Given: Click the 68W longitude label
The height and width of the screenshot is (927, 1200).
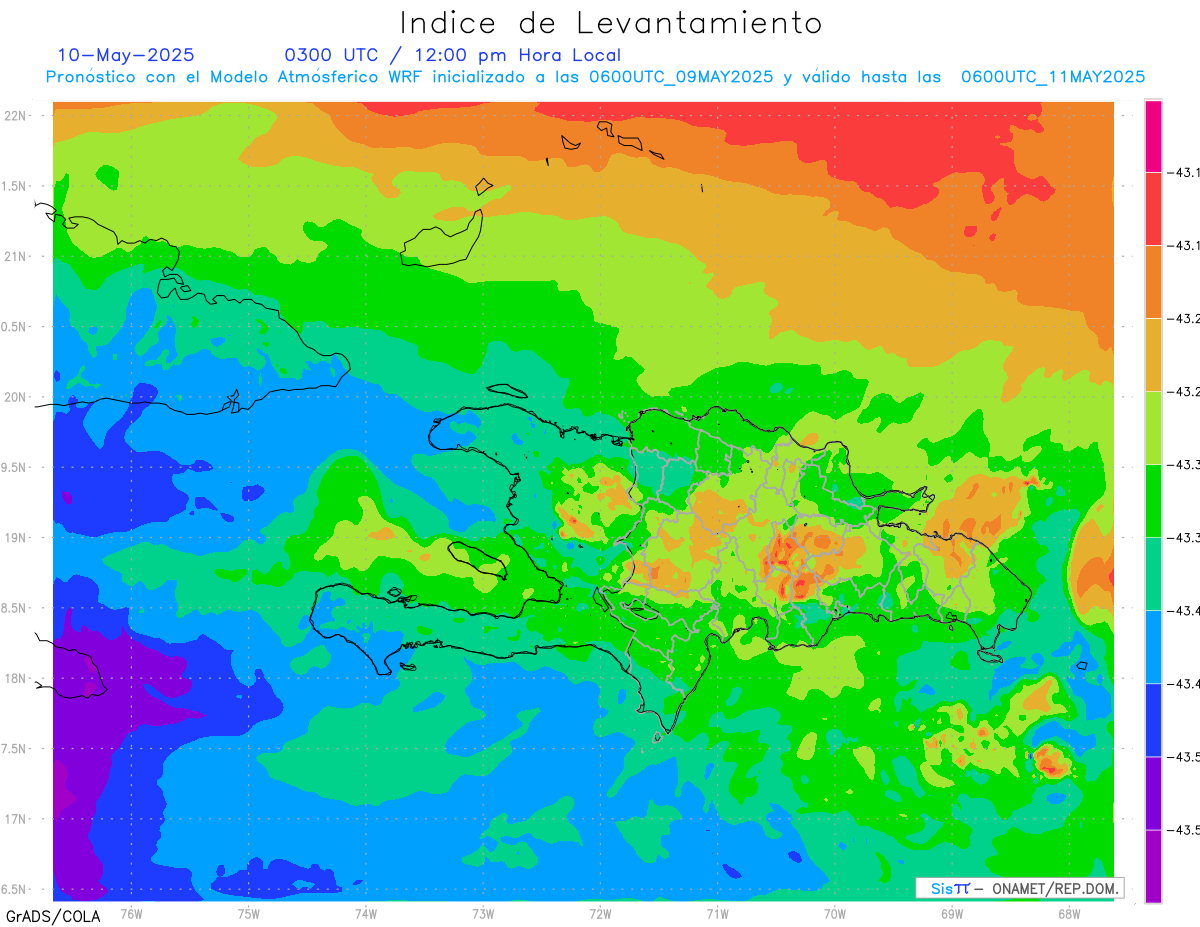Looking at the screenshot, I should 1068,913.
